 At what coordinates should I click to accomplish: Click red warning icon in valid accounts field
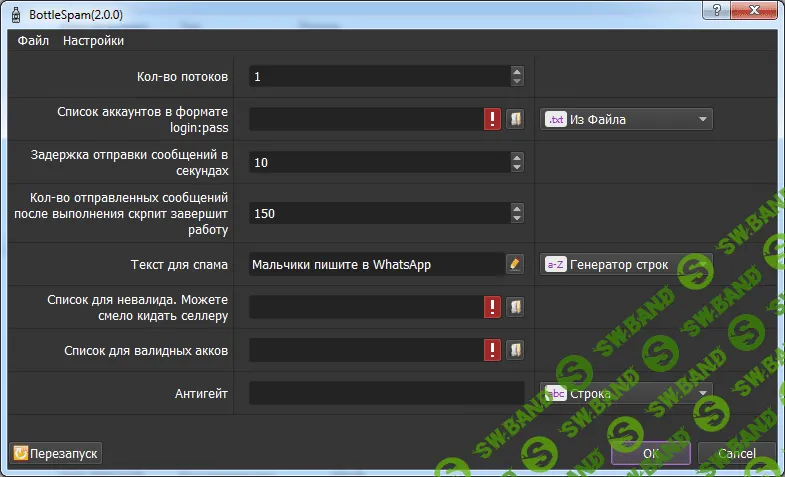(492, 350)
